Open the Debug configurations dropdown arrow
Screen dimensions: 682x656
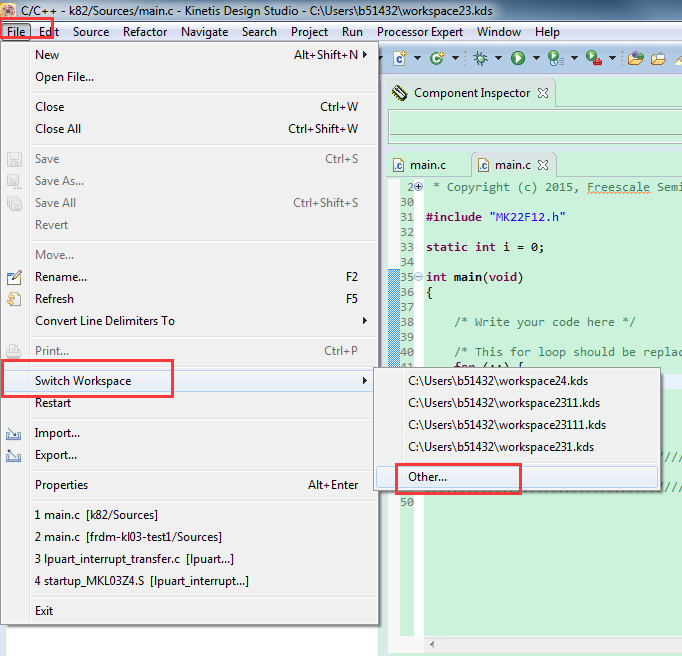pyautogui.click(x=498, y=58)
